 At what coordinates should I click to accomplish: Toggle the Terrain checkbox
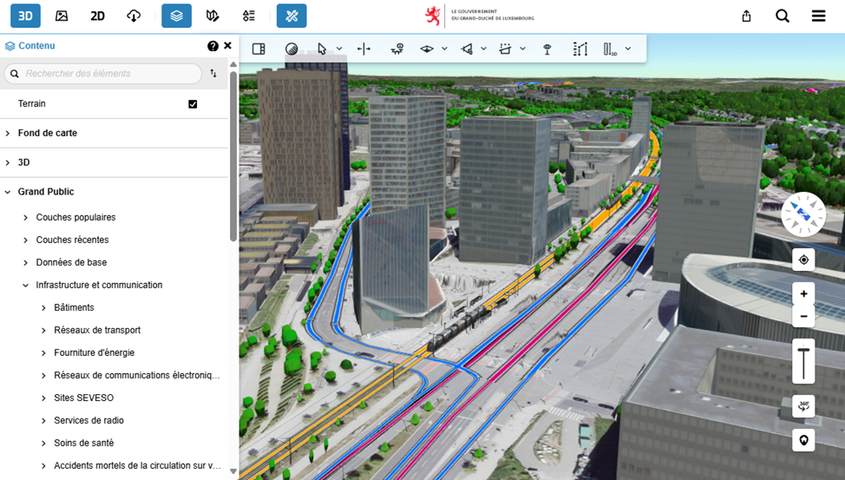pos(193,104)
